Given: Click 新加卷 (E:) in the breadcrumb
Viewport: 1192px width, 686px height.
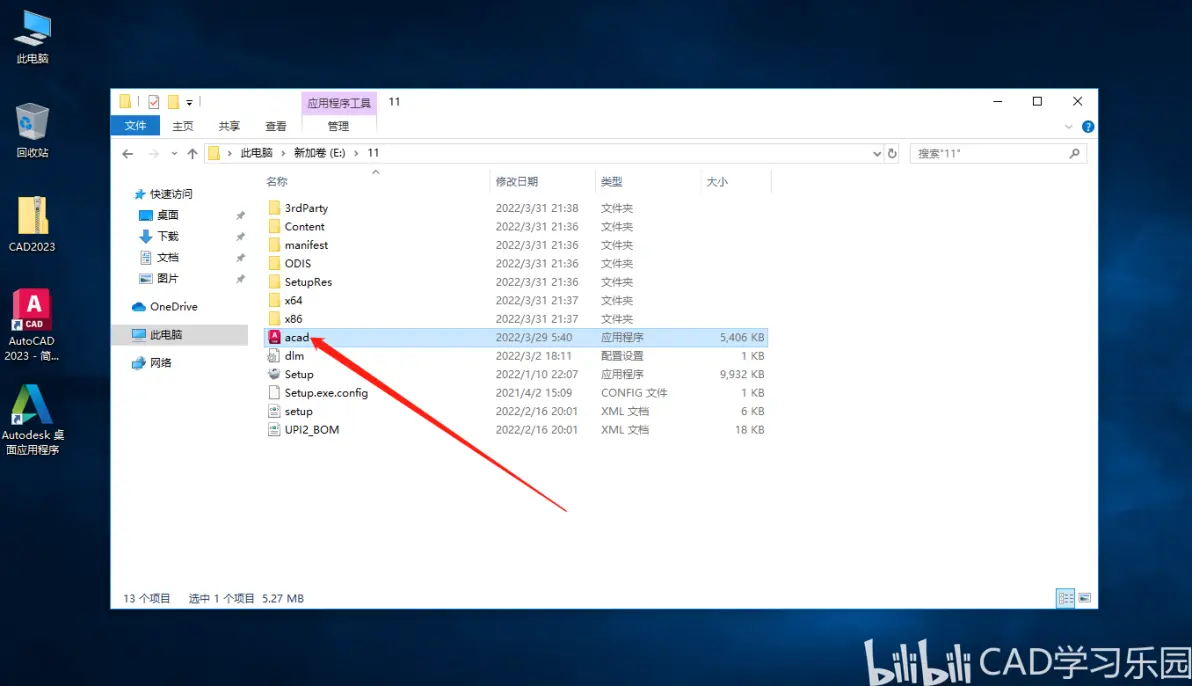Looking at the screenshot, I should pos(319,154).
